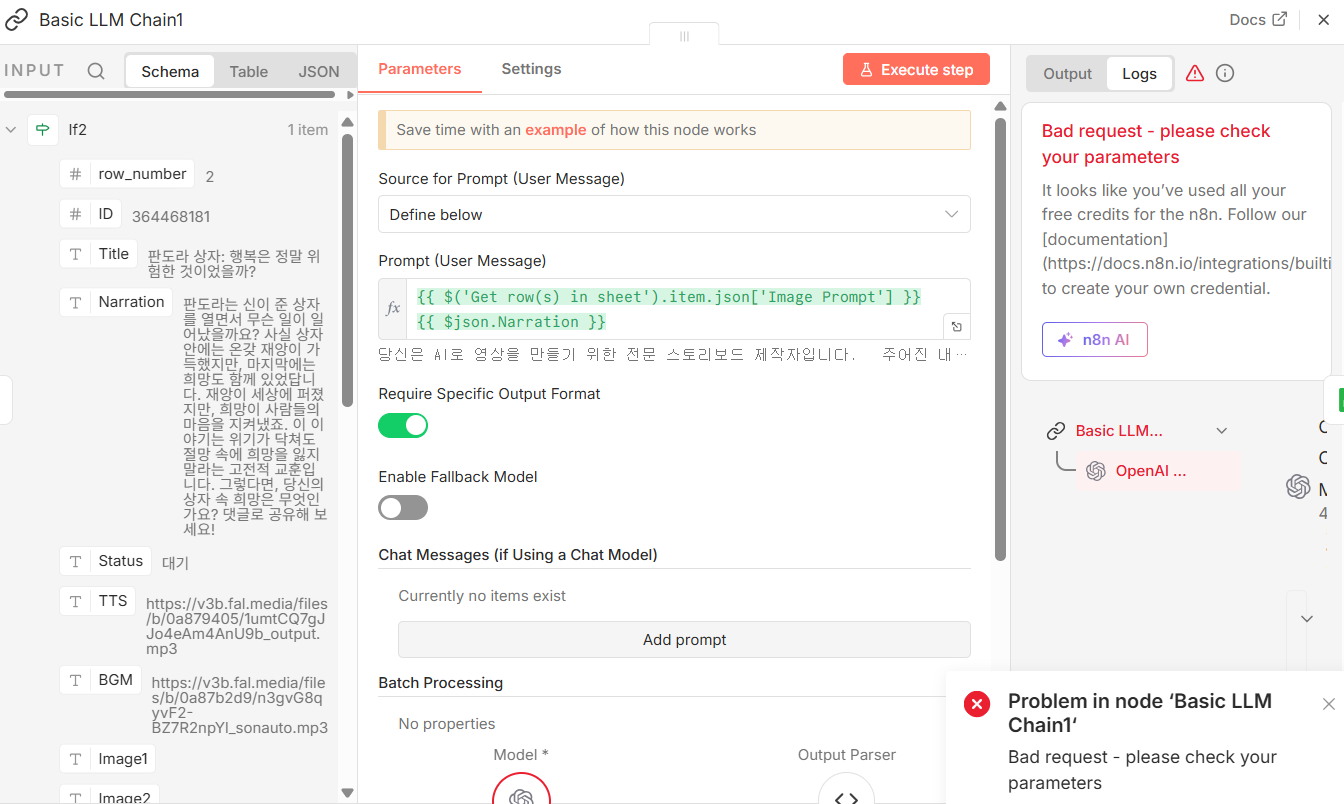
Task: Select the Basic LLM log entry
Action: pyautogui.click(x=1119, y=431)
